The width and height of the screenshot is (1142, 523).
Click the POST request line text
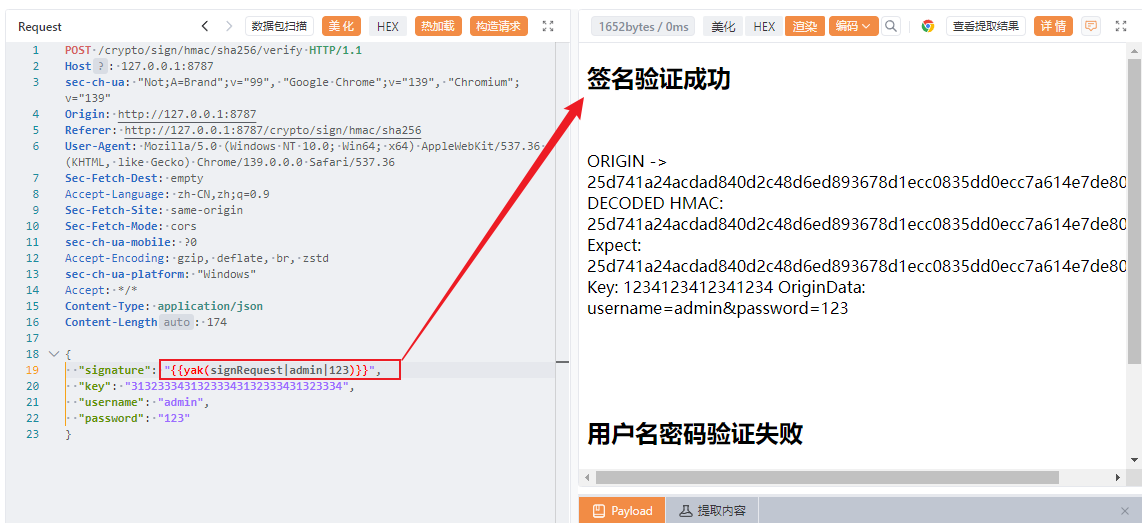click(213, 50)
